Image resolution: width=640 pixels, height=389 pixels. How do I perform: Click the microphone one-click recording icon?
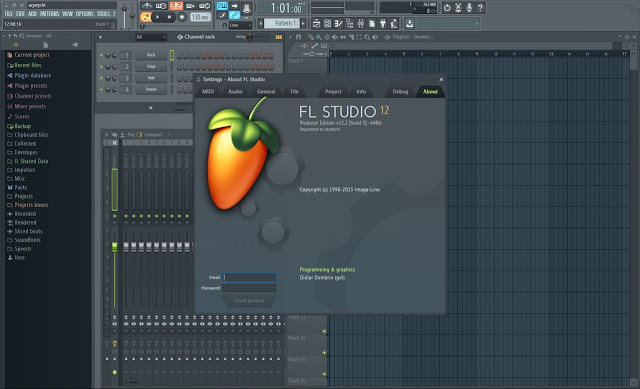coord(469,7)
